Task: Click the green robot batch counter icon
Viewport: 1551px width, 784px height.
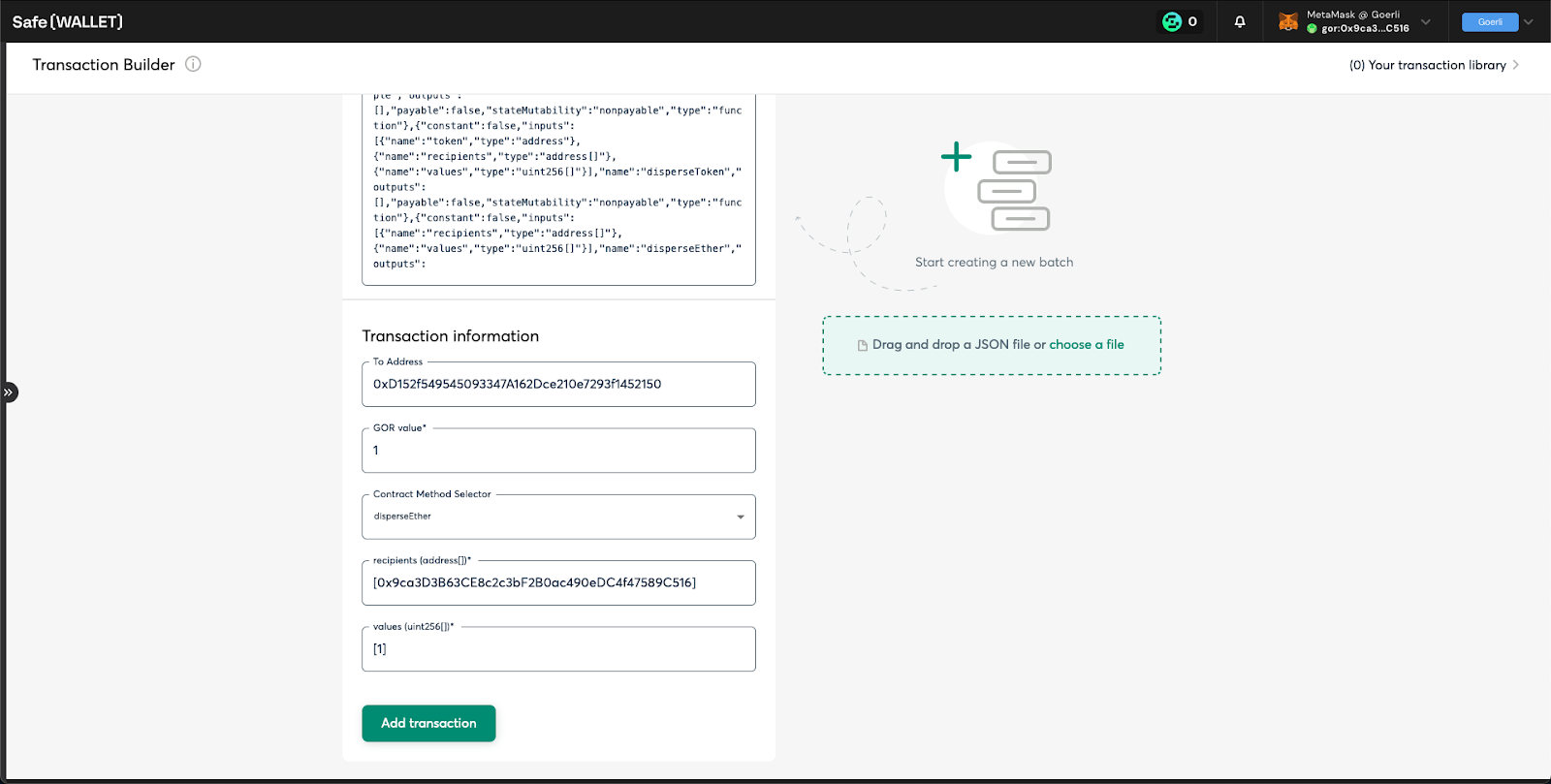Action: click(1172, 21)
